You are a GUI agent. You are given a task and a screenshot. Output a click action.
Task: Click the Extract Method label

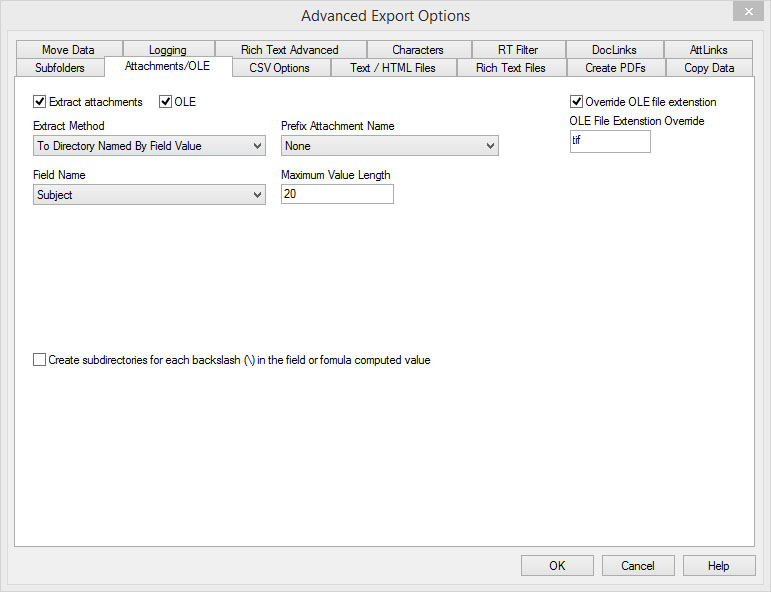69,126
